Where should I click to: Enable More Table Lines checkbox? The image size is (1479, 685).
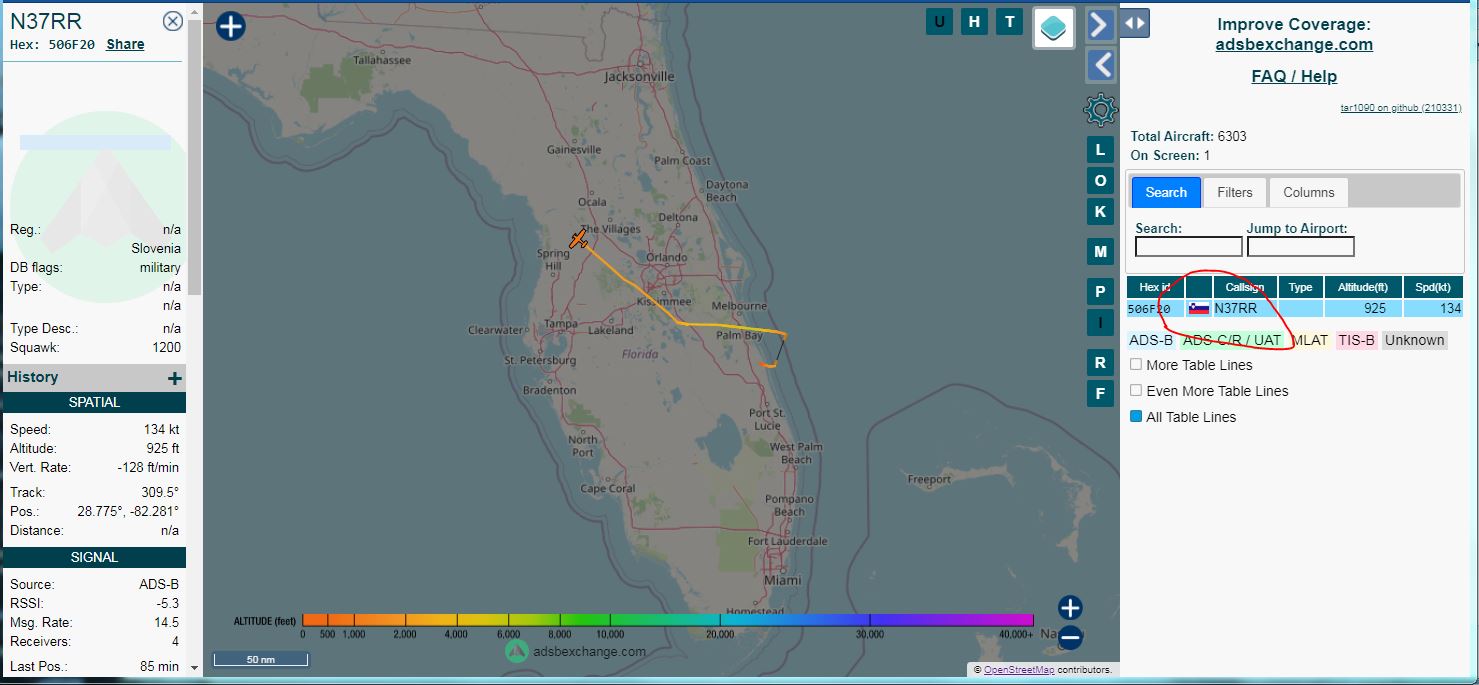pyautogui.click(x=1136, y=365)
